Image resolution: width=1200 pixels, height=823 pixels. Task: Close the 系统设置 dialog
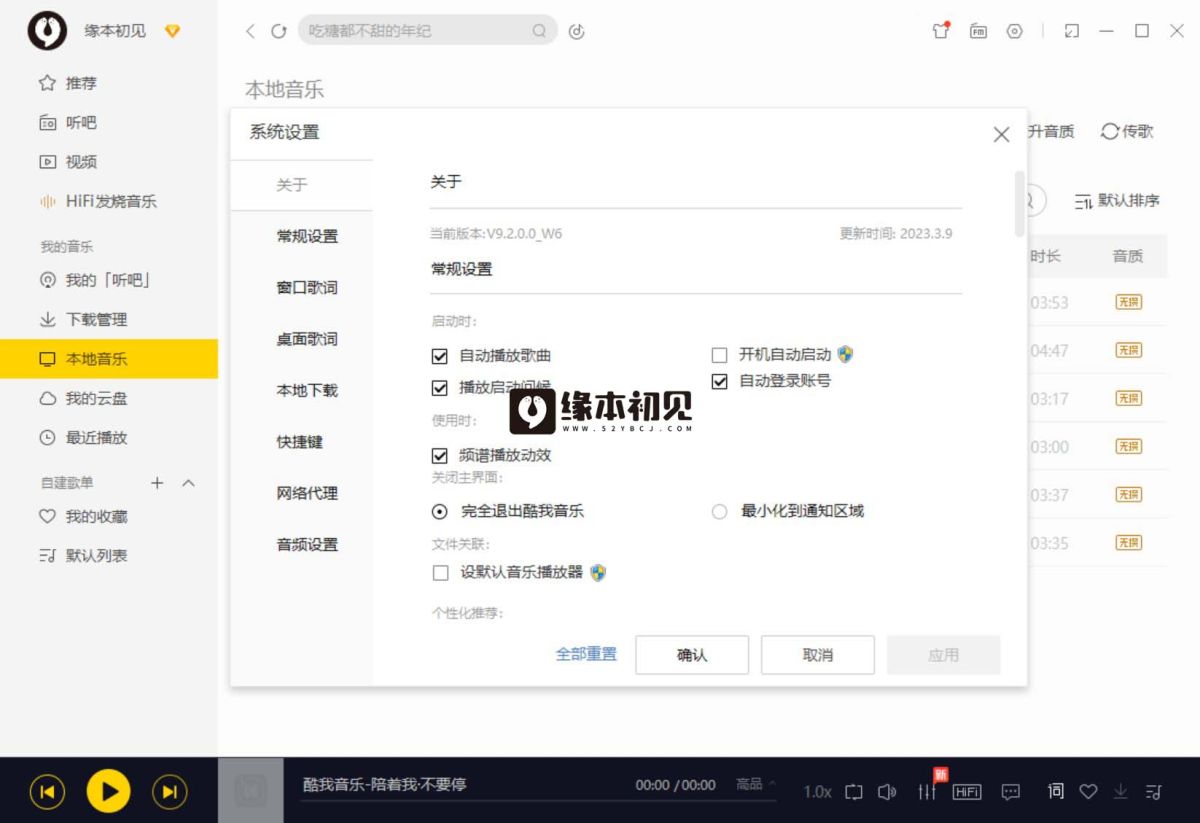point(1001,134)
